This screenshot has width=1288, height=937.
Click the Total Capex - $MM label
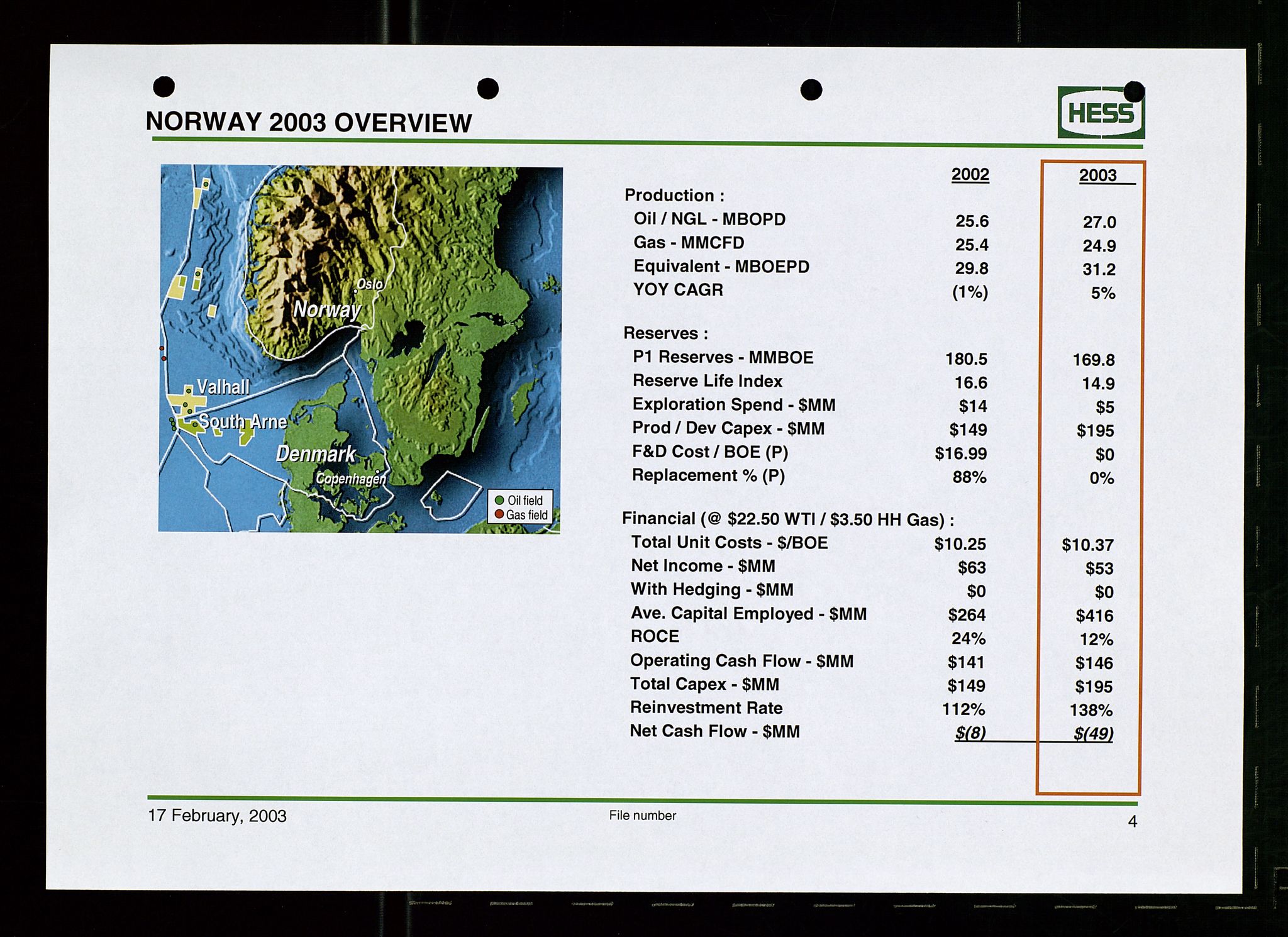(704, 684)
